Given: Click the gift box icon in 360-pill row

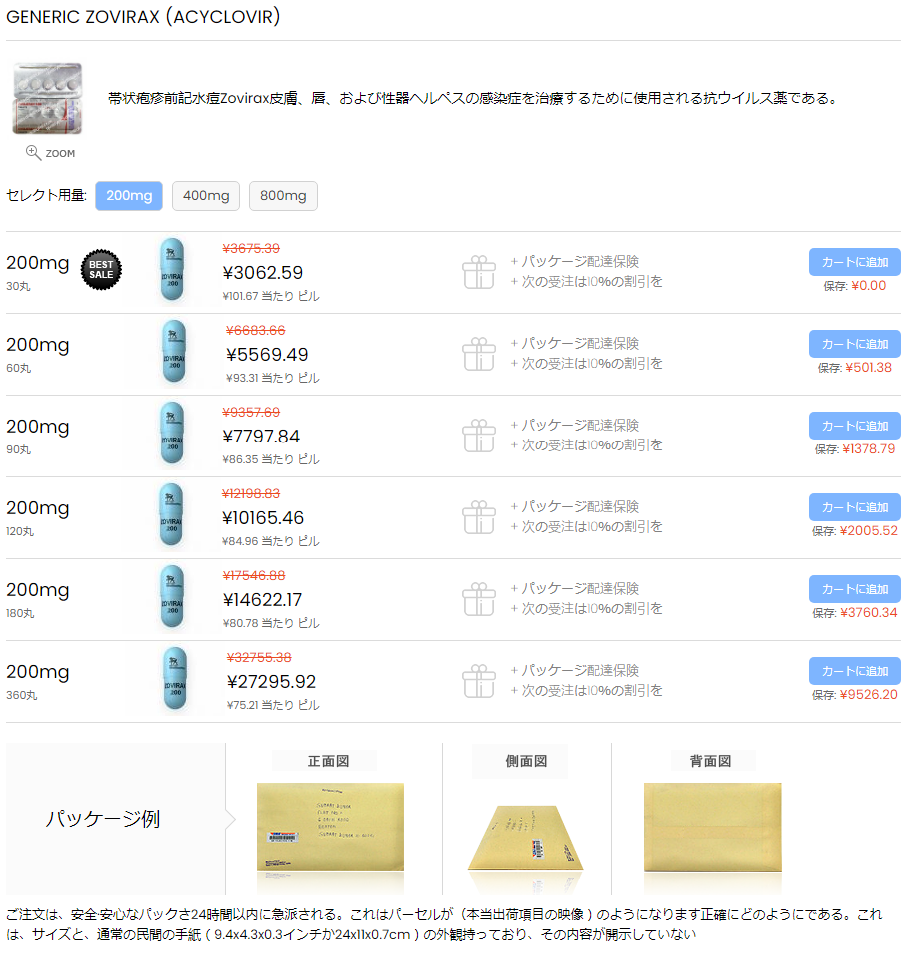Looking at the screenshot, I should pyautogui.click(x=479, y=681).
